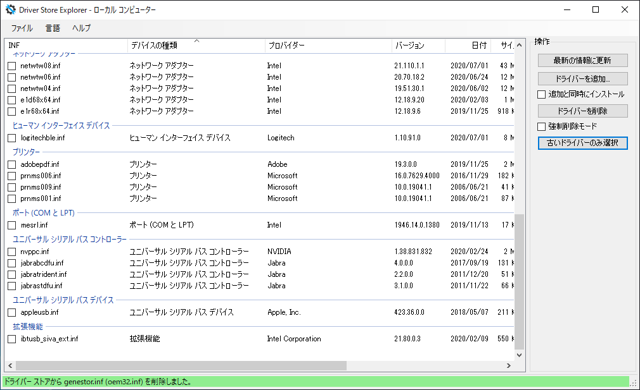
Task: Click version 21.110.1.1 cell
Action: coord(409,66)
